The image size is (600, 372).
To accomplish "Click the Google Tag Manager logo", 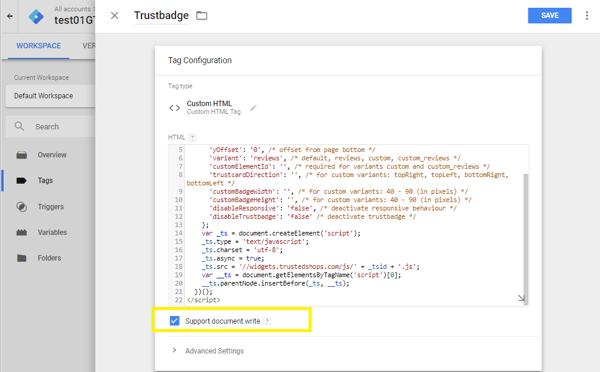I will (x=36, y=16).
